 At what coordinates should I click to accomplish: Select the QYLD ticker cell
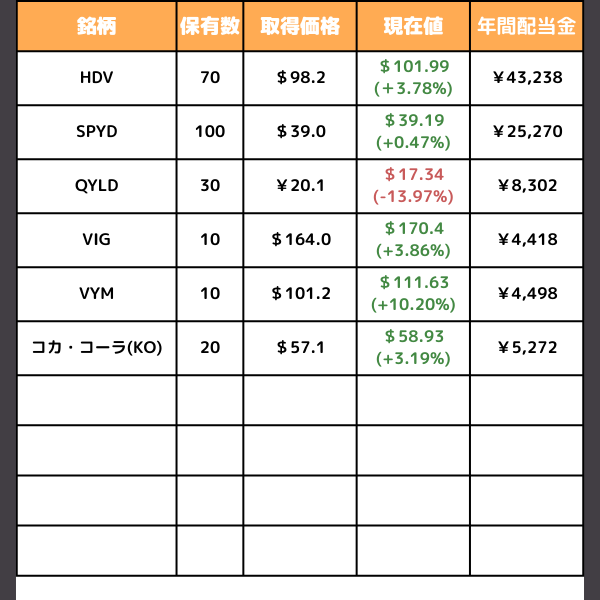click(96, 186)
